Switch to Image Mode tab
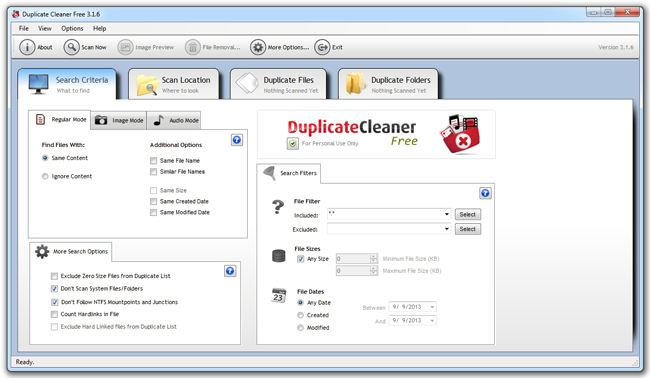650x378 pixels. pyautogui.click(x=119, y=120)
